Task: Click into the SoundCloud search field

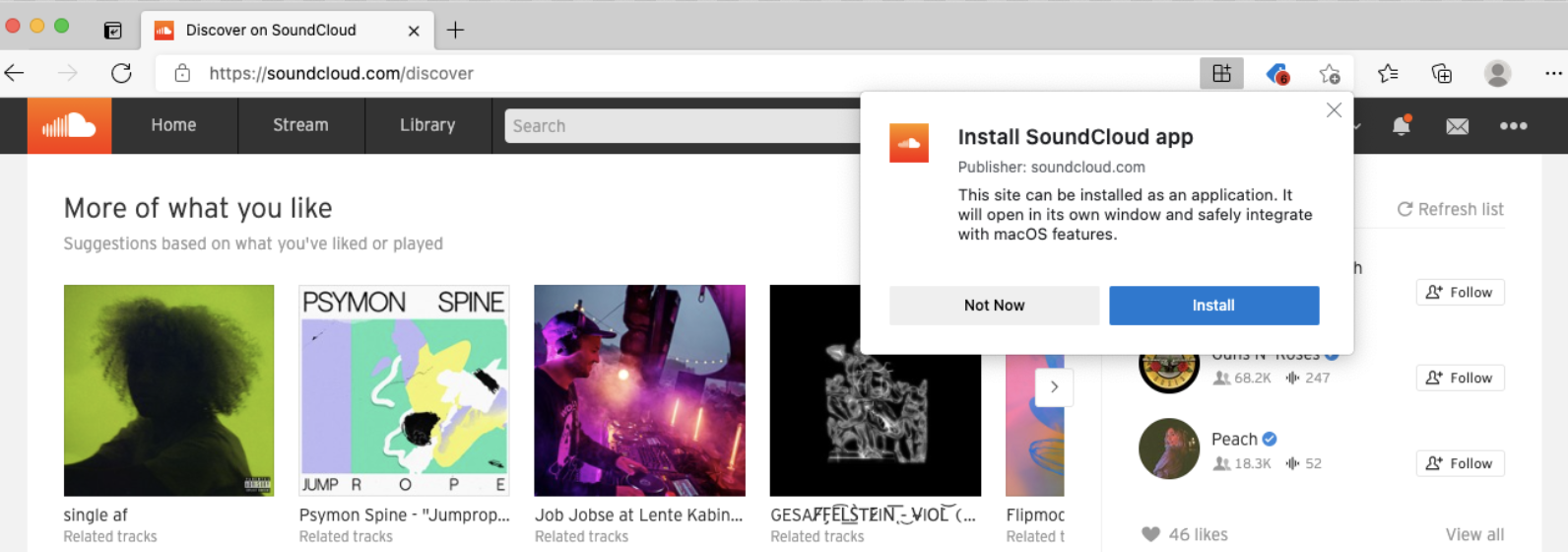Action: pyautogui.click(x=683, y=126)
